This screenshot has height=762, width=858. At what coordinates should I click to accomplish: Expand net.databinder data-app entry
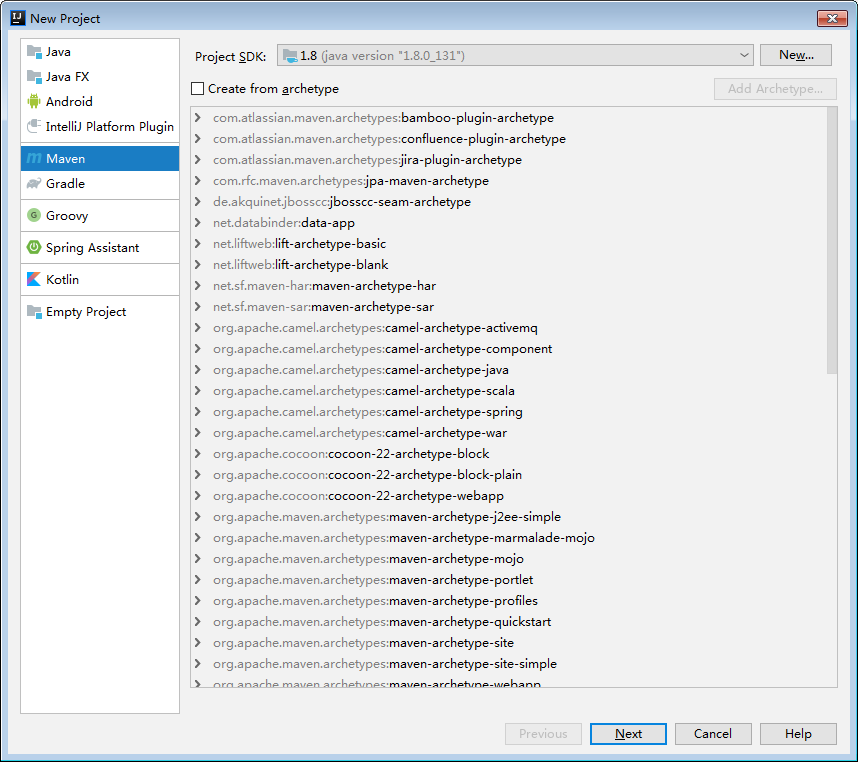tap(198, 223)
